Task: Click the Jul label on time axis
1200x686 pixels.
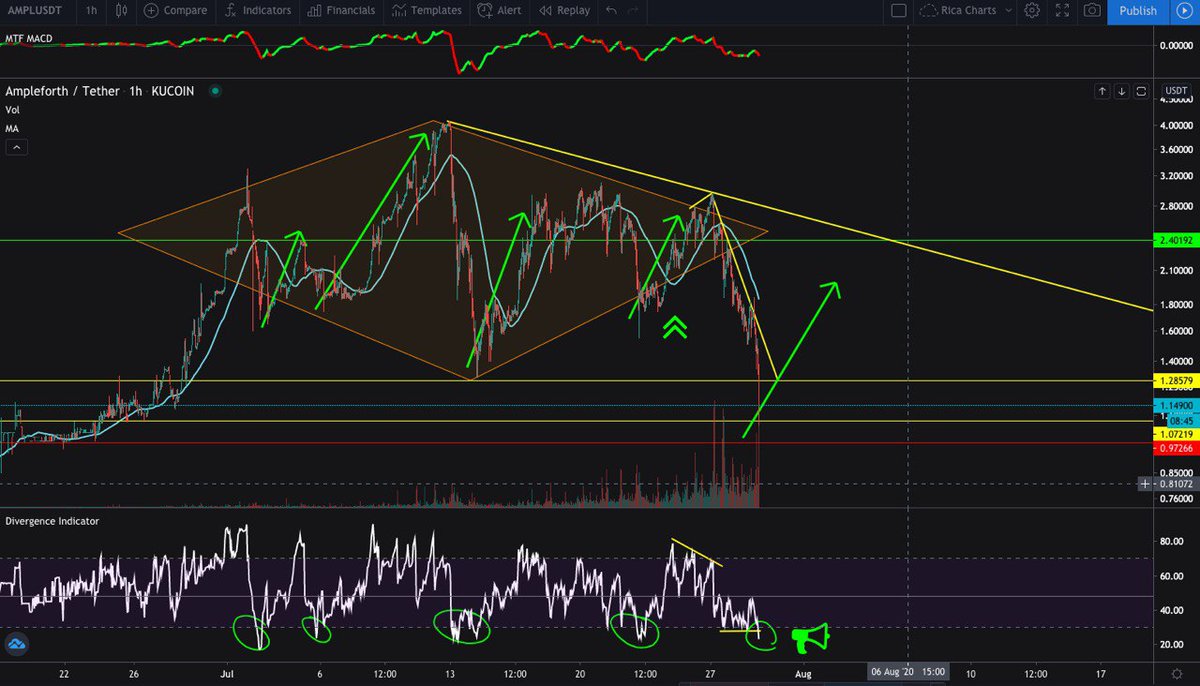Action: 228,673
